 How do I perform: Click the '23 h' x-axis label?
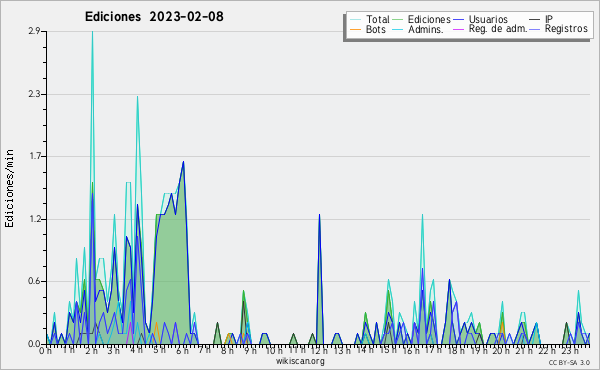570,351
